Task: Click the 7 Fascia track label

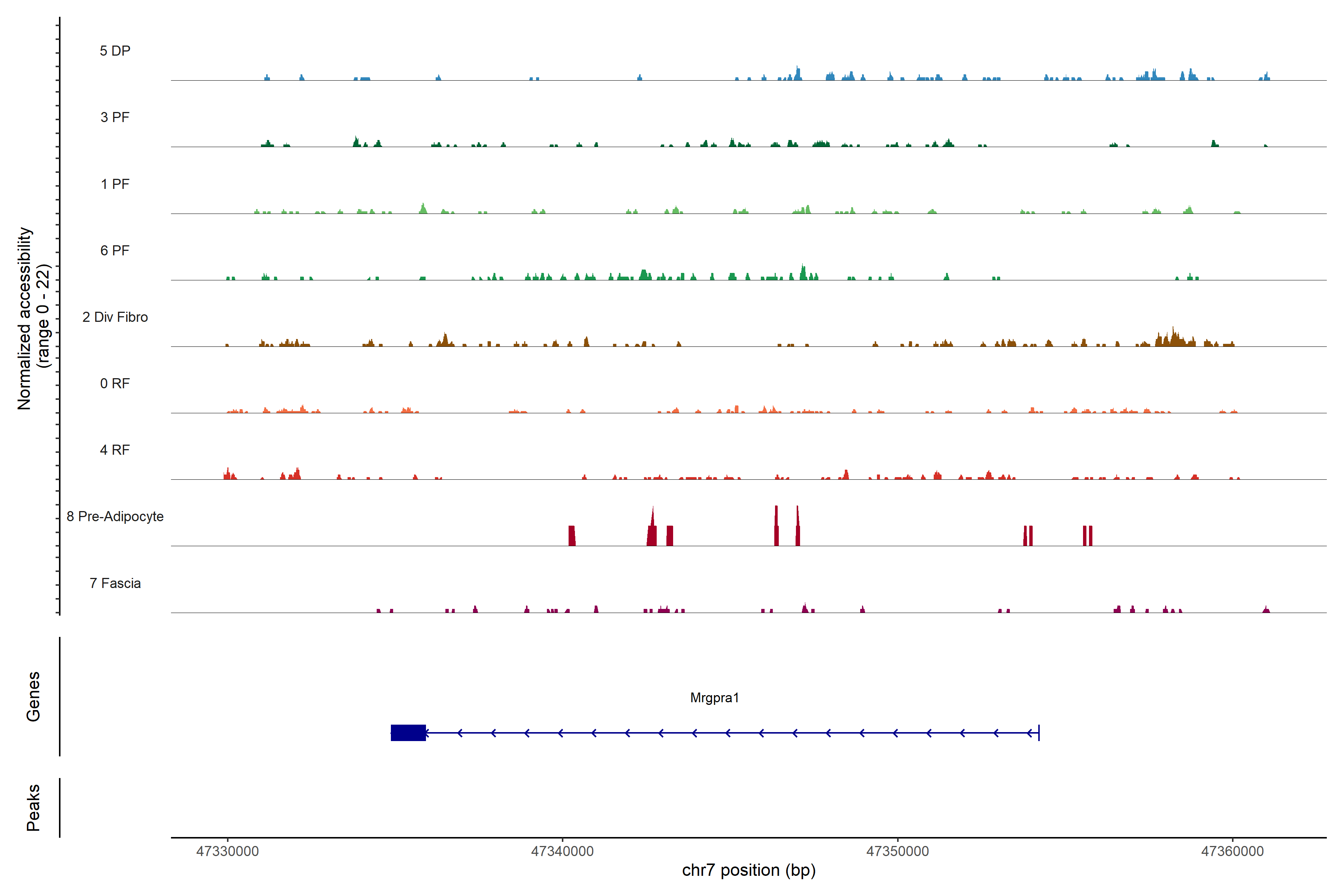Action: coord(115,584)
